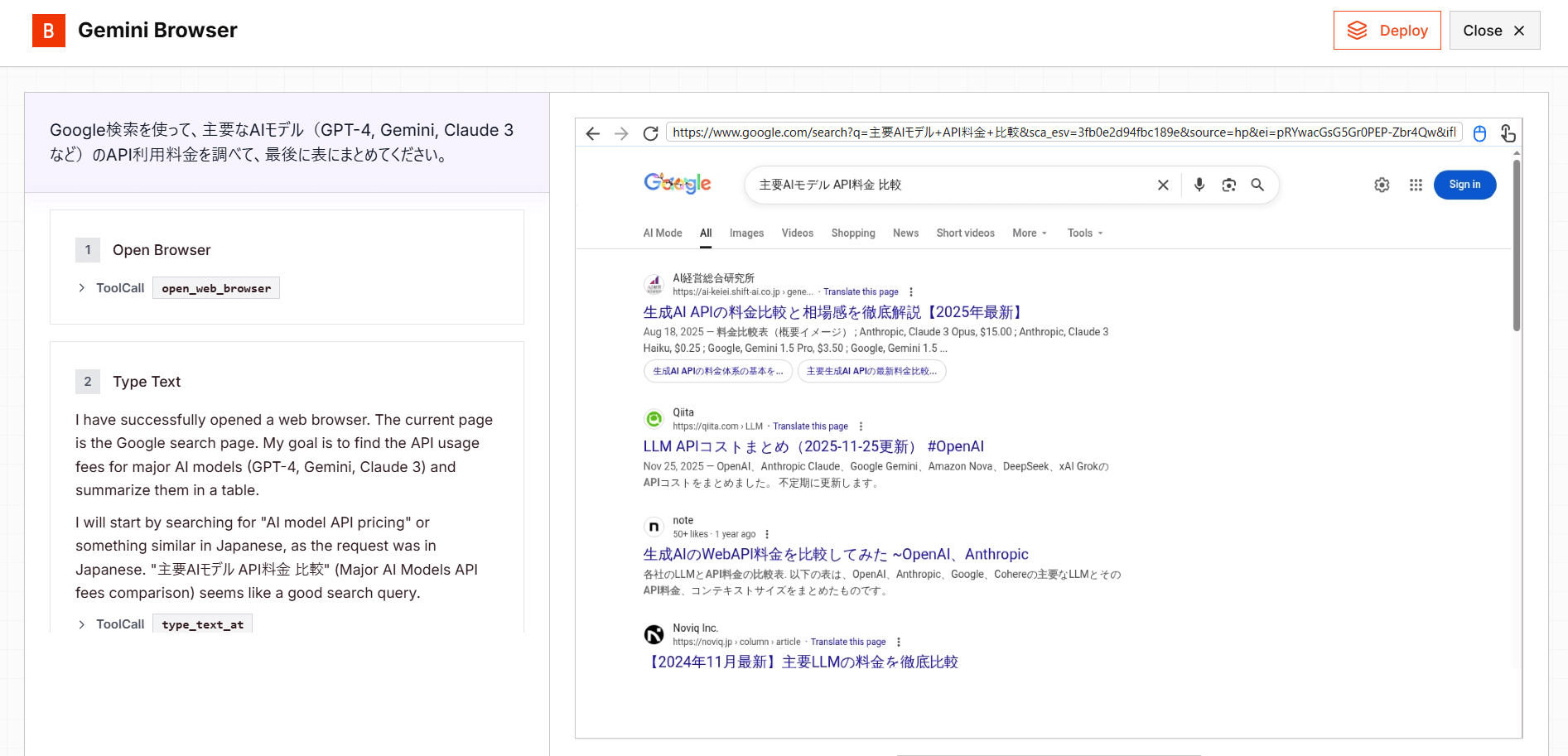
Task: Toggle the mouse control icon beside URL
Action: (x=1479, y=133)
